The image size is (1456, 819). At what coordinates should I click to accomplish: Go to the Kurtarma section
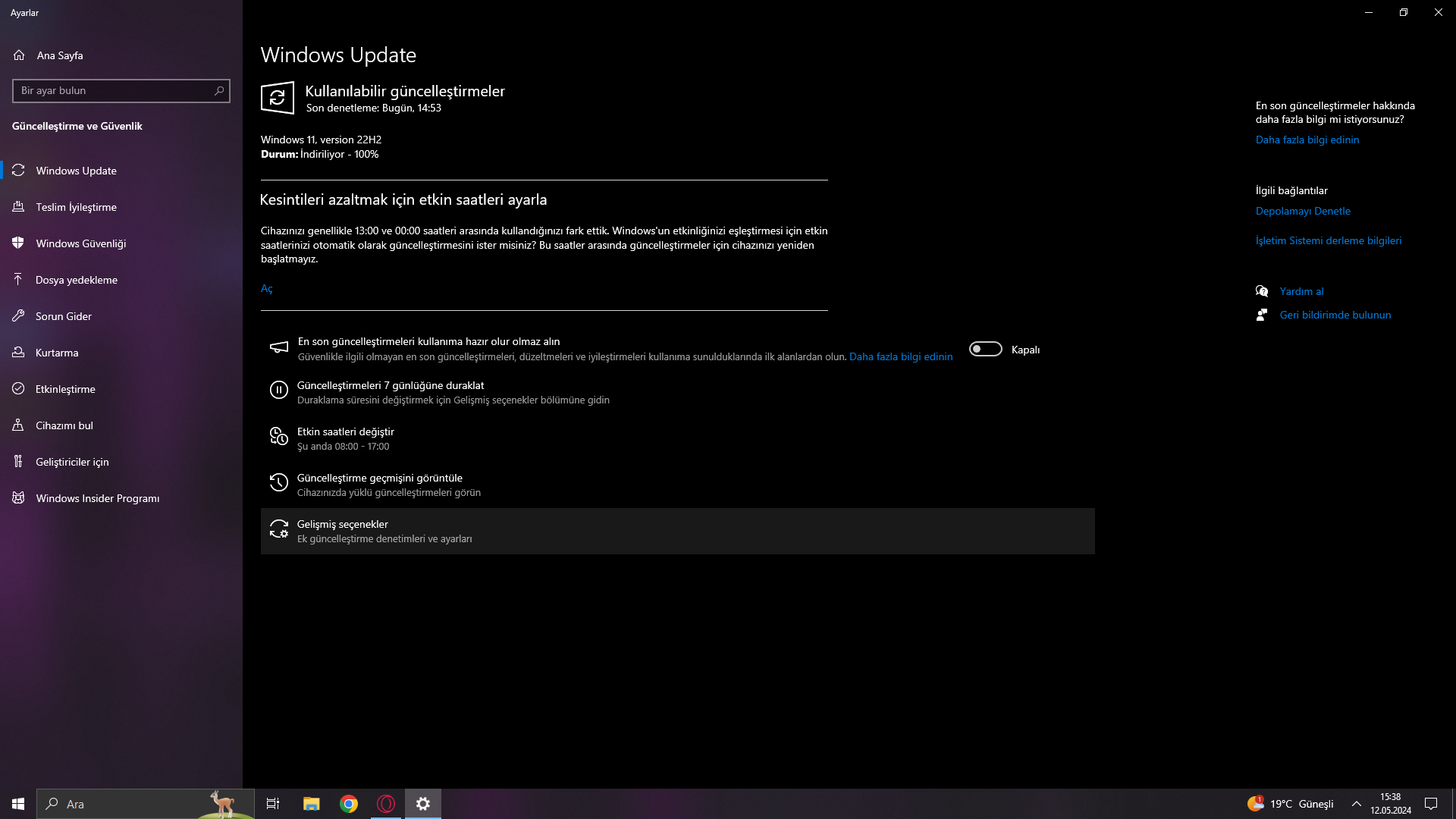(x=57, y=353)
